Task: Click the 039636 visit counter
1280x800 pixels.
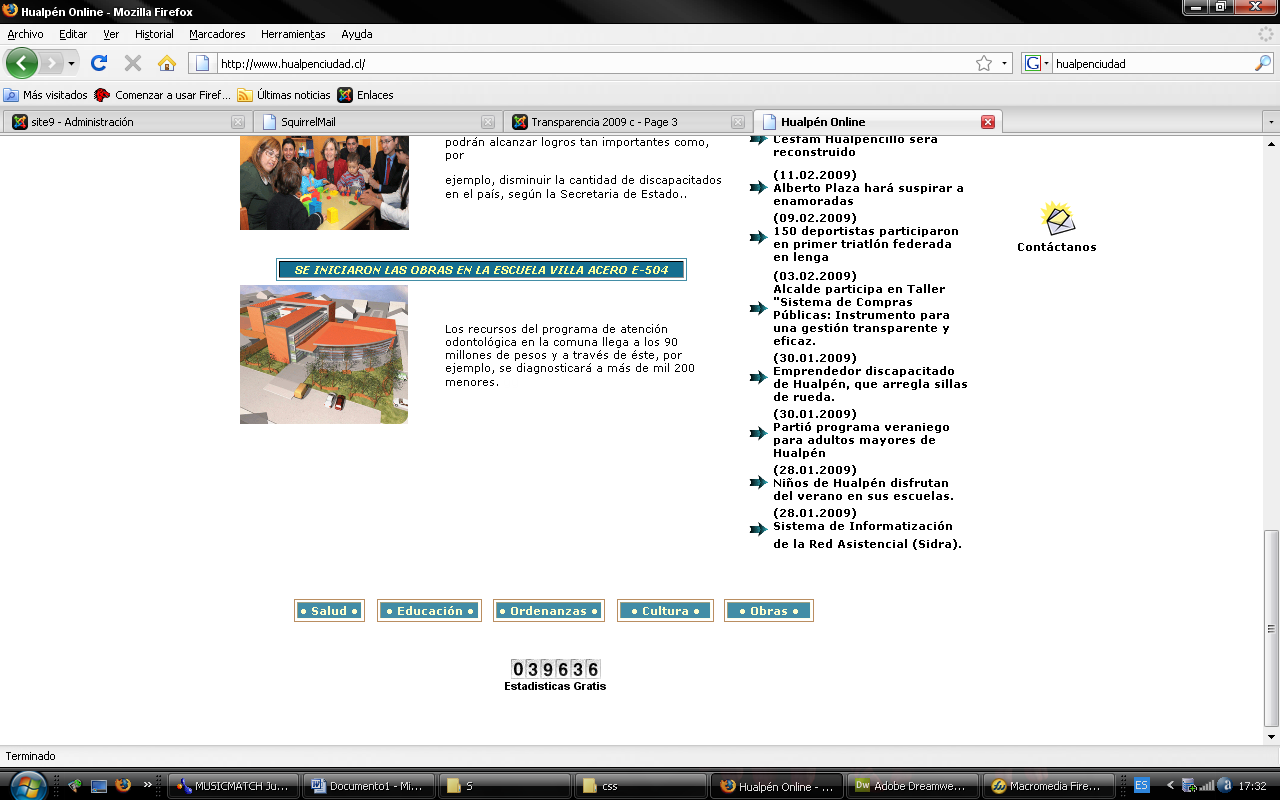Action: (555, 669)
